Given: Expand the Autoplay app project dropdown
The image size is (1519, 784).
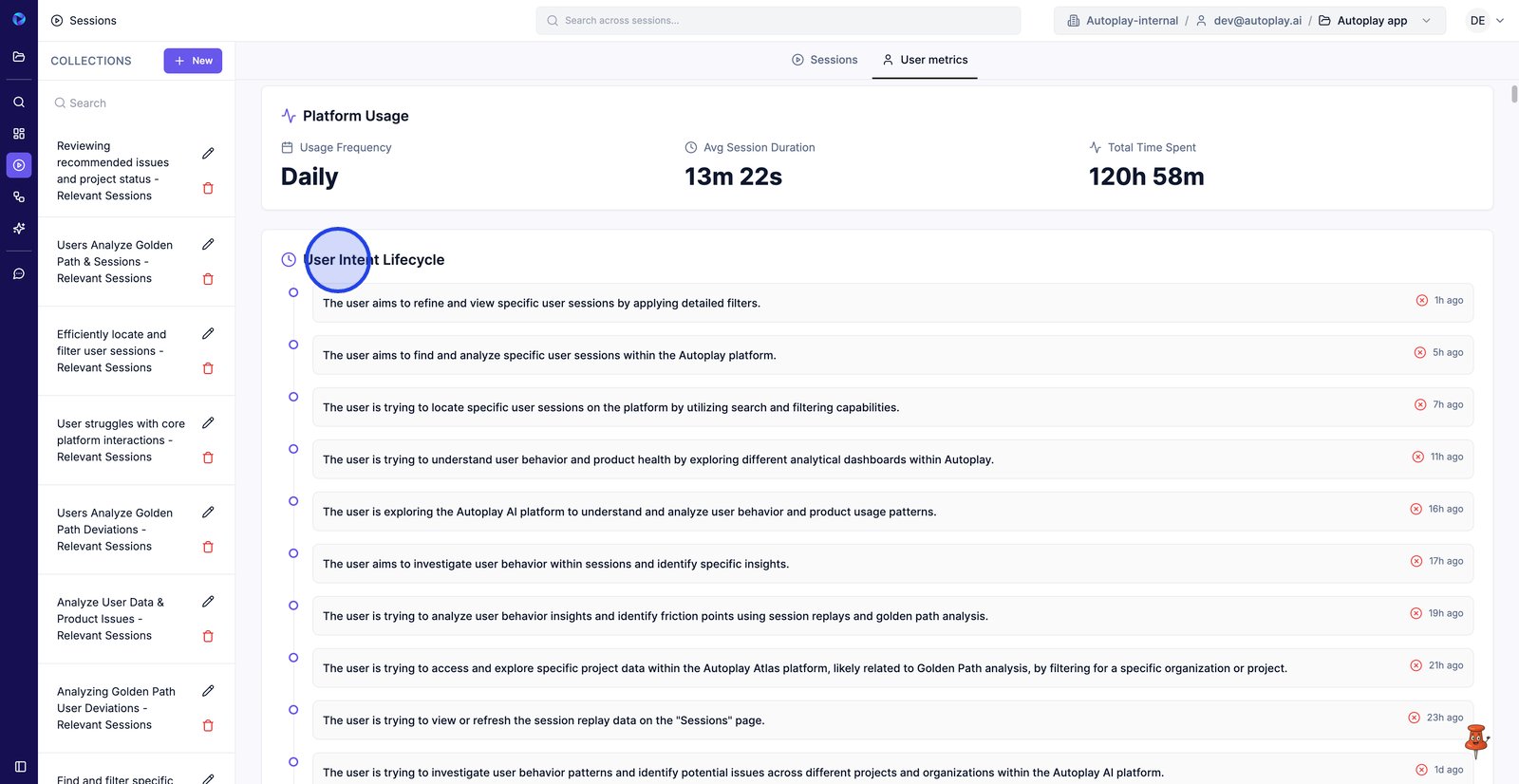Looking at the screenshot, I should click(x=1426, y=21).
